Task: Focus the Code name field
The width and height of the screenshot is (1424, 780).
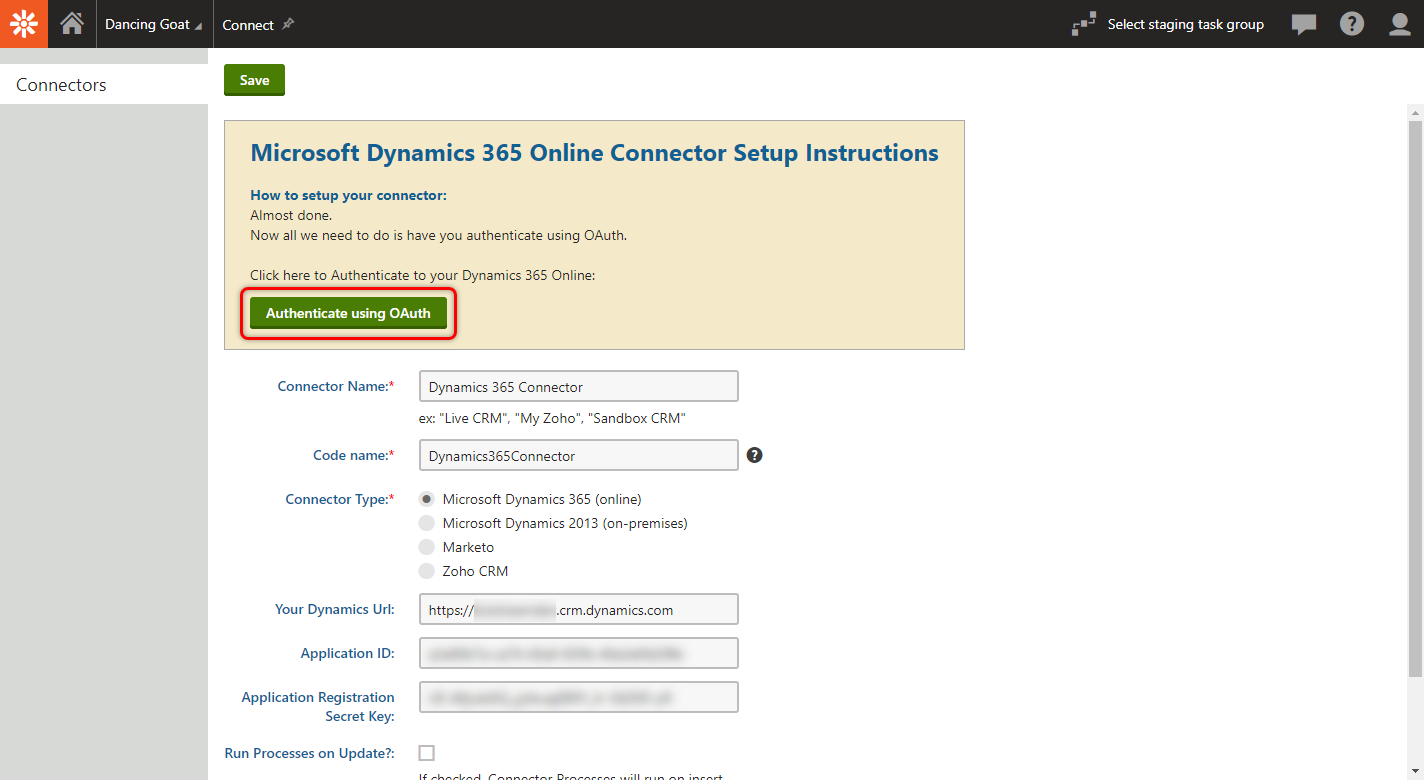Action: point(578,455)
